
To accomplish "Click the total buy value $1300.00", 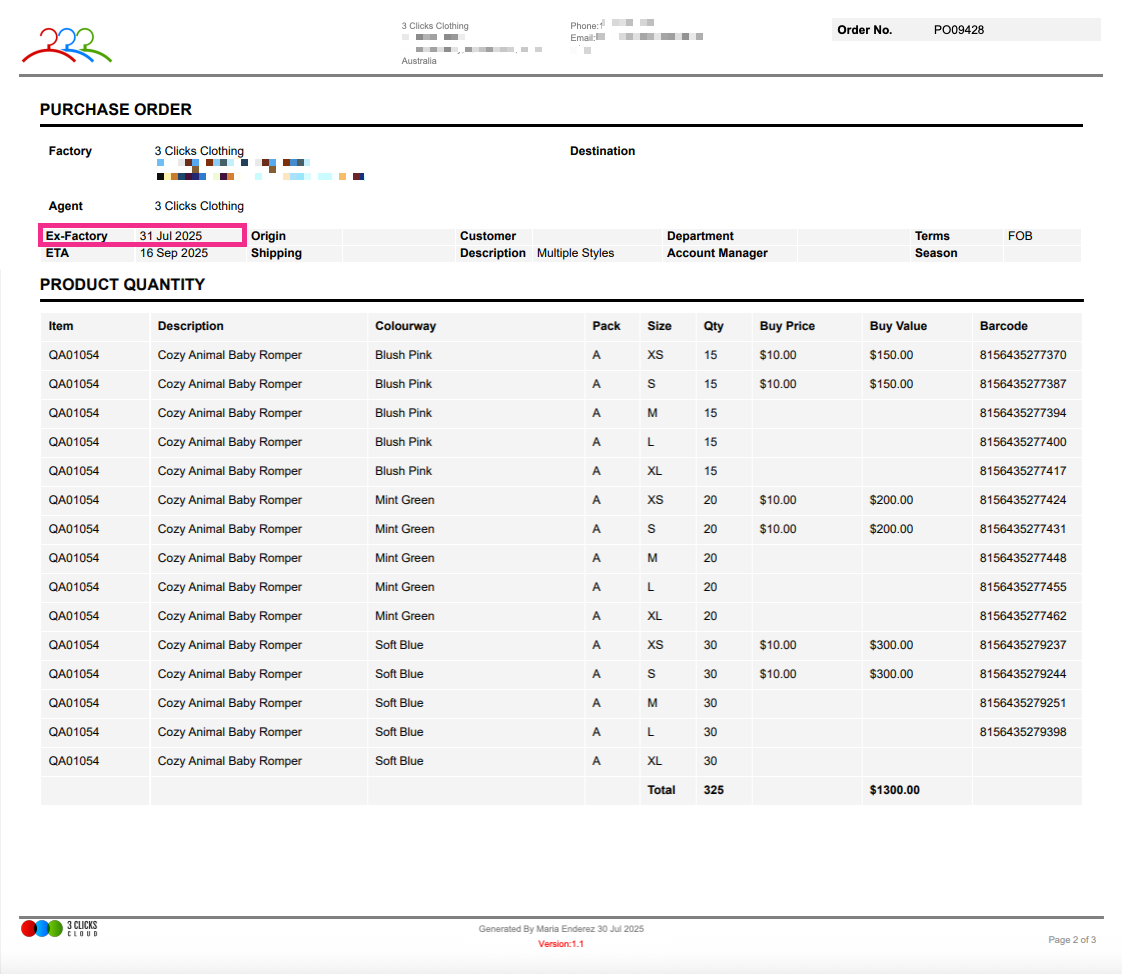I will click(894, 790).
